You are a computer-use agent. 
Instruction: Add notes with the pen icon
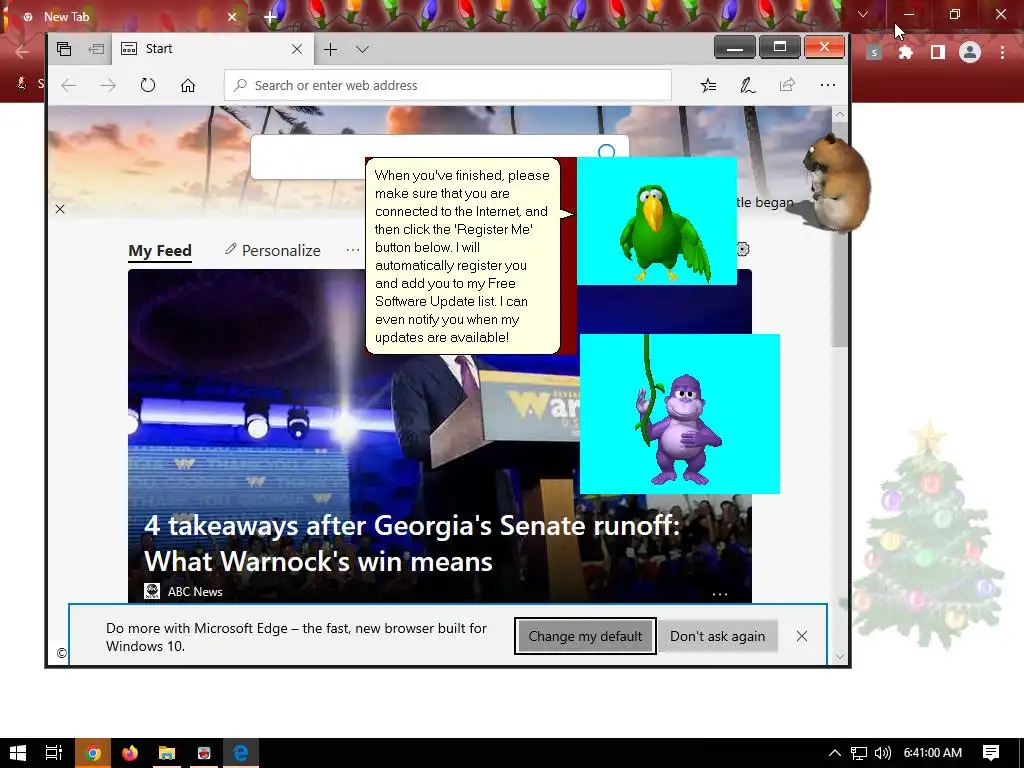(x=748, y=86)
